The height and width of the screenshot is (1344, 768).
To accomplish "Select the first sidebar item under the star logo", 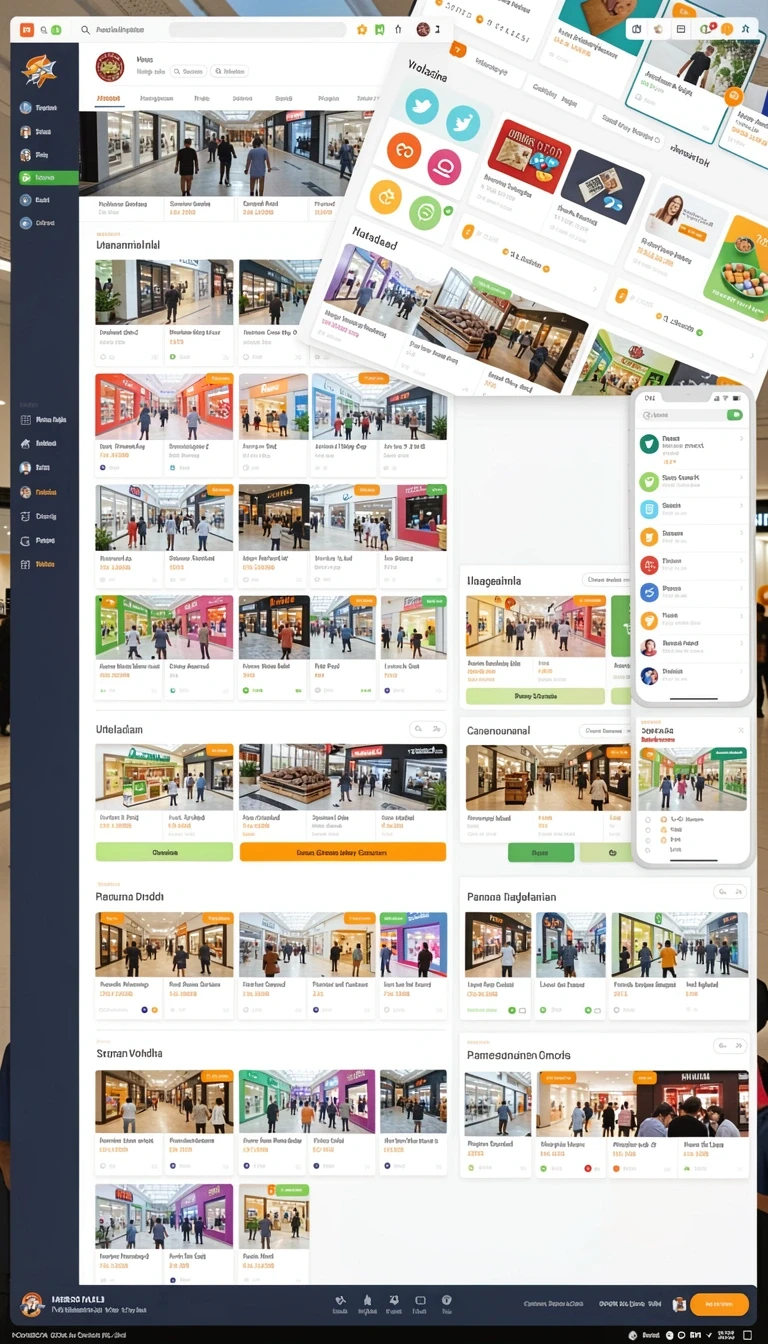I will 40,107.
